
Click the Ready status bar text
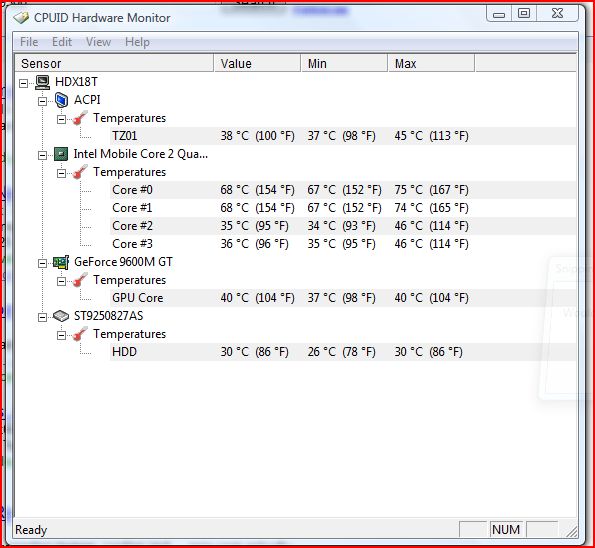click(x=31, y=530)
